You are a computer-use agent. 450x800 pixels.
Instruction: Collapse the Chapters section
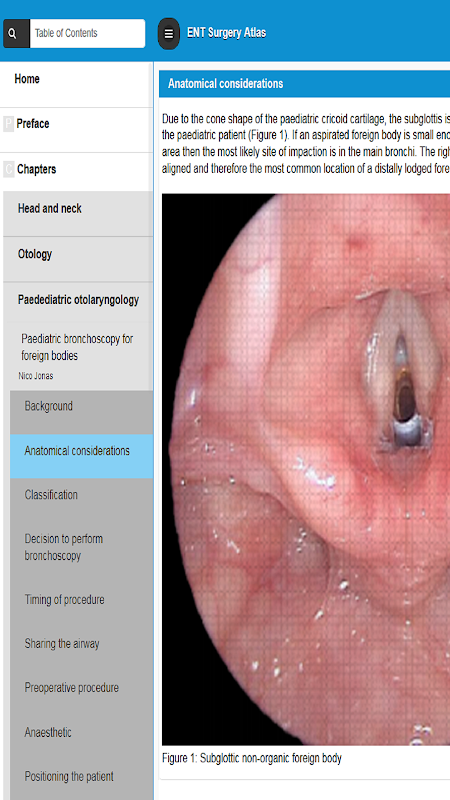click(x=77, y=172)
